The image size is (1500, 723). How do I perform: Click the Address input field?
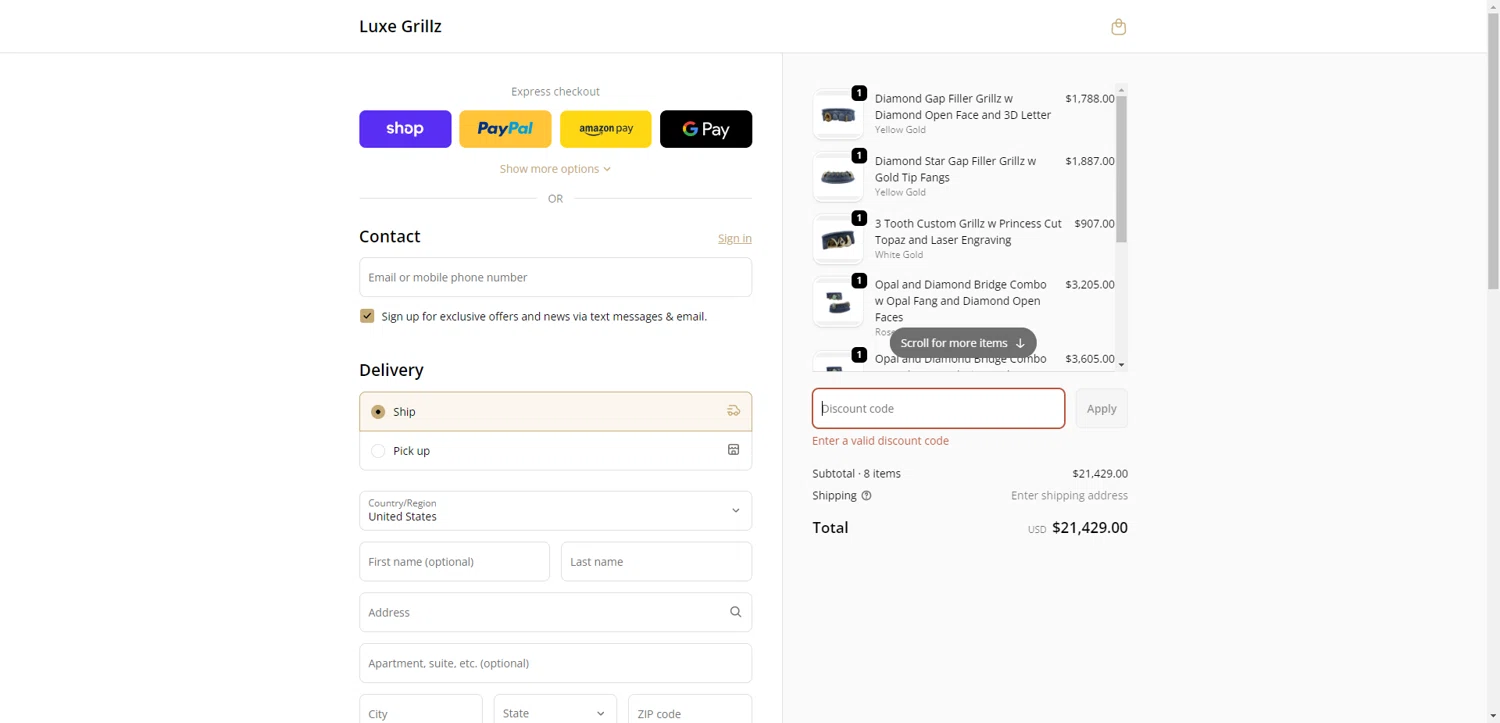pyautogui.click(x=555, y=612)
